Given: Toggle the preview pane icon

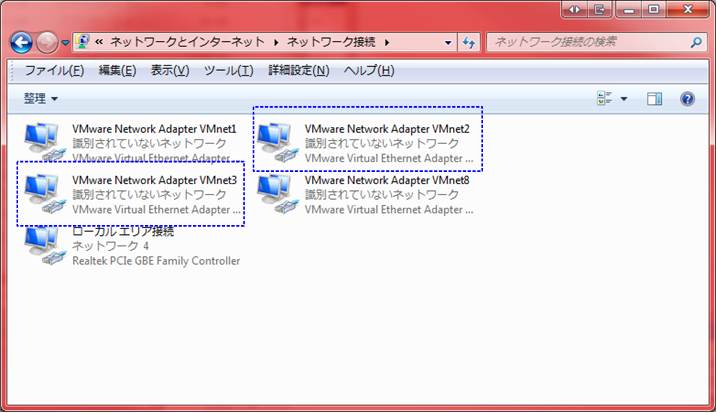Looking at the screenshot, I should click(655, 99).
